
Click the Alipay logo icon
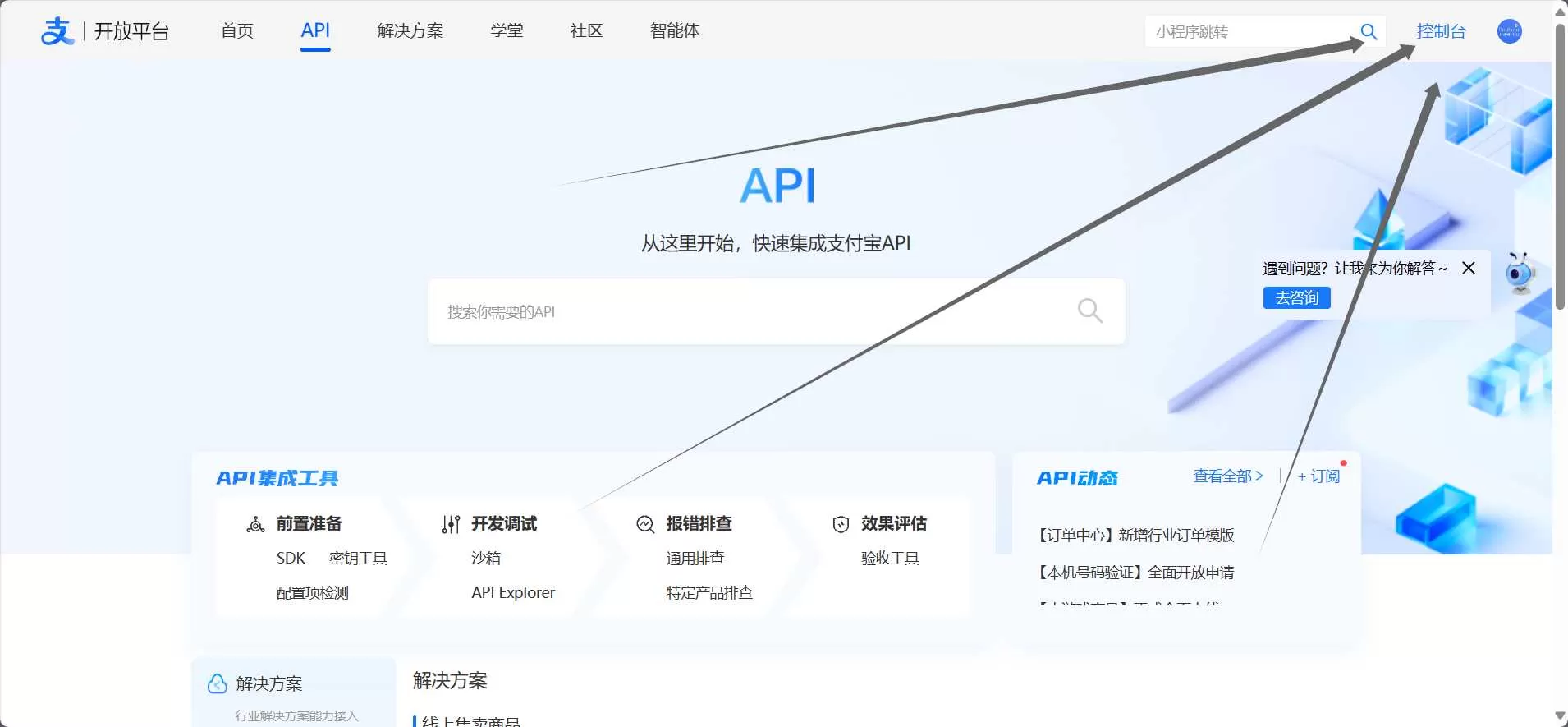click(57, 31)
